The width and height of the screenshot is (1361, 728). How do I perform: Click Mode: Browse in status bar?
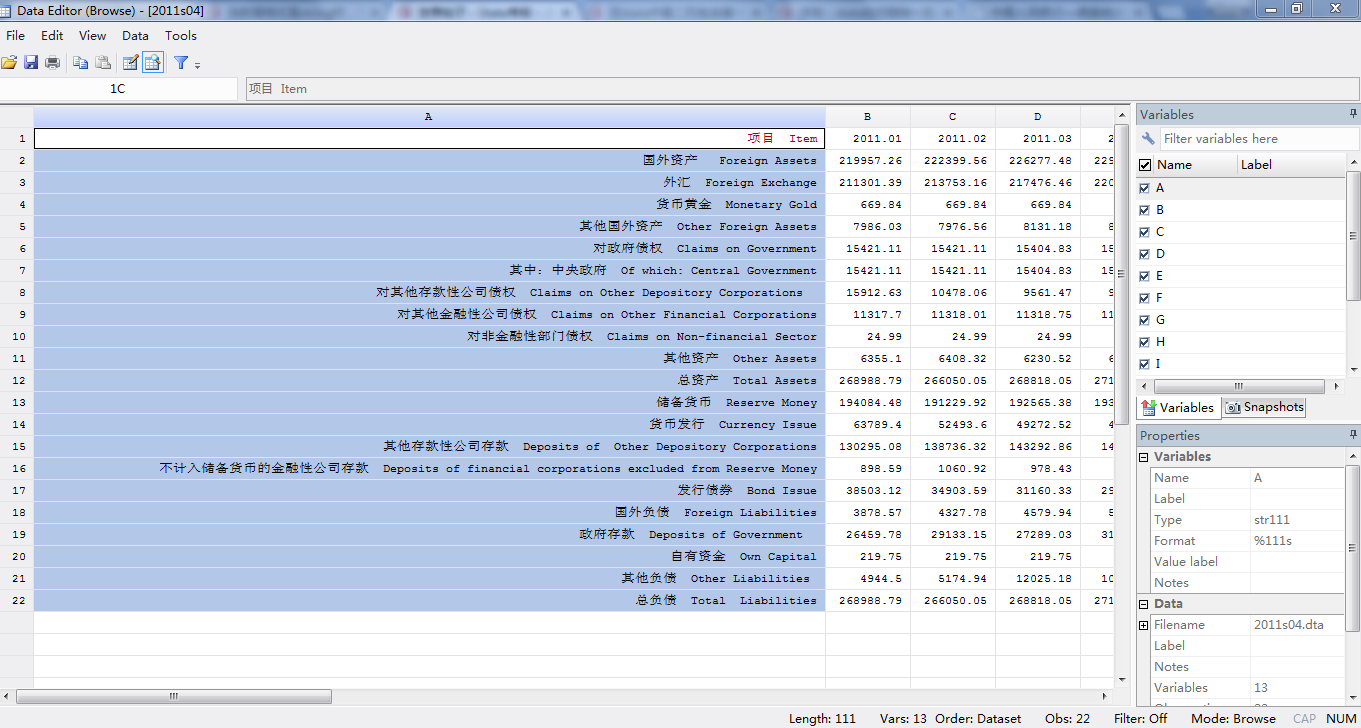click(1233, 718)
